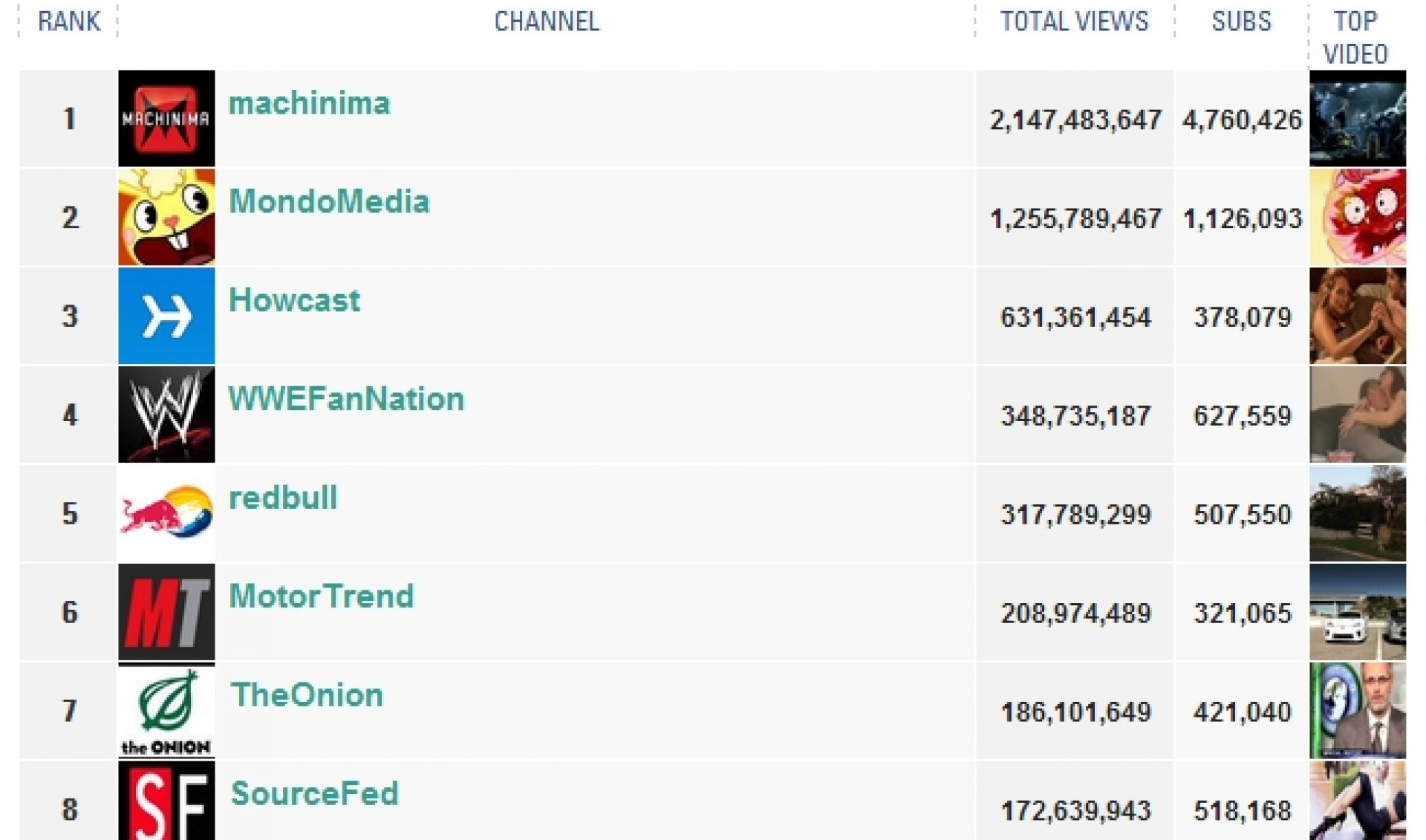Click the CHANNEL column header

547,22
